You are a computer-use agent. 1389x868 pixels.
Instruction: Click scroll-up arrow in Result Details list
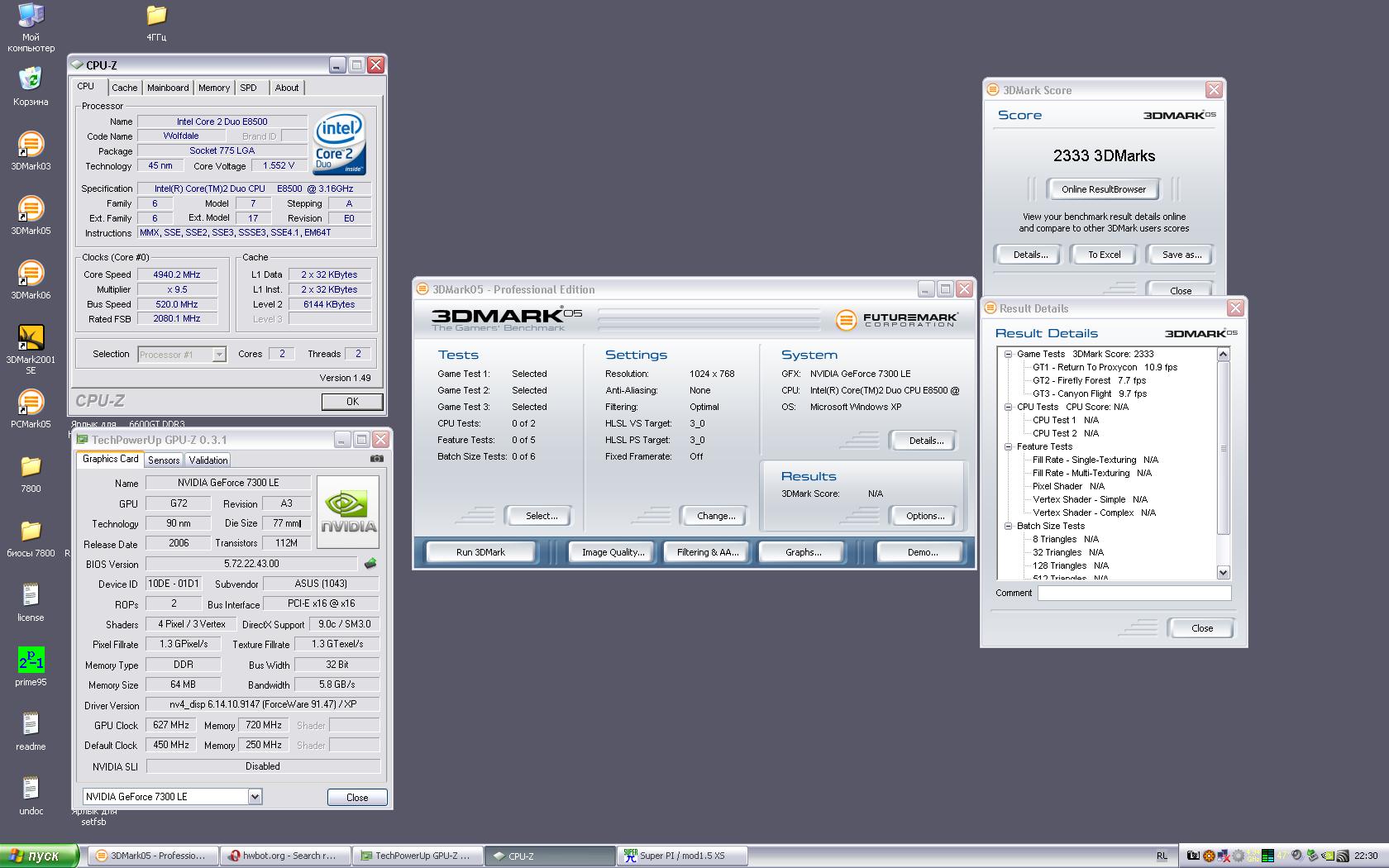coord(1224,355)
